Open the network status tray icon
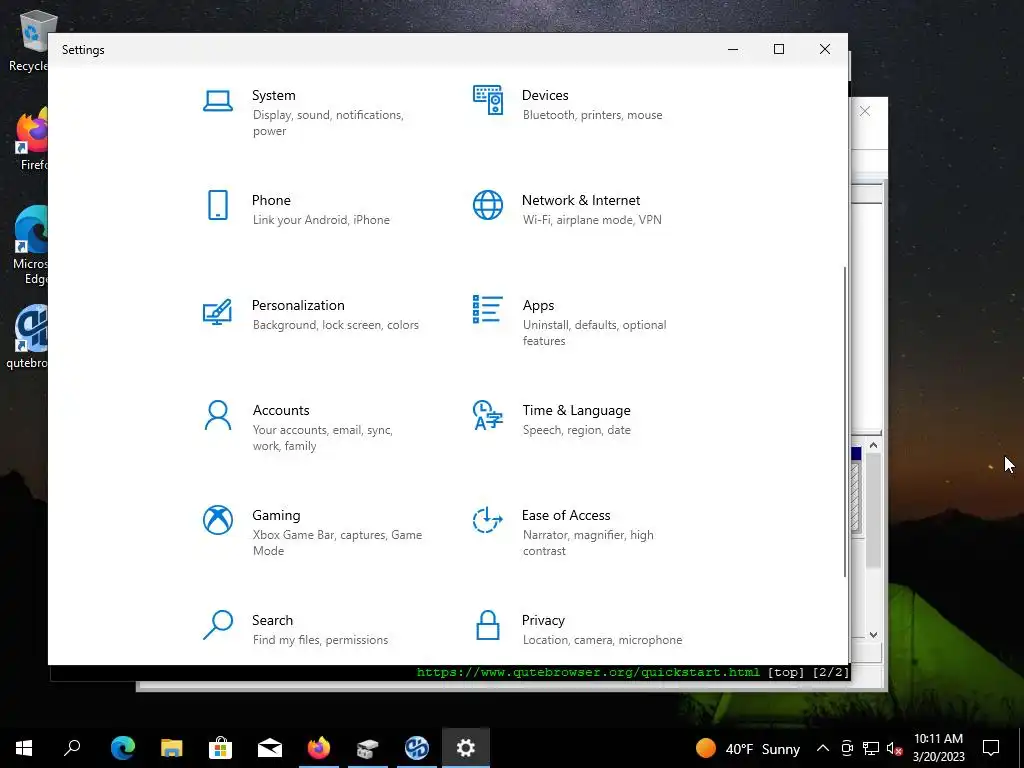Image resolution: width=1024 pixels, height=768 pixels. [x=871, y=748]
